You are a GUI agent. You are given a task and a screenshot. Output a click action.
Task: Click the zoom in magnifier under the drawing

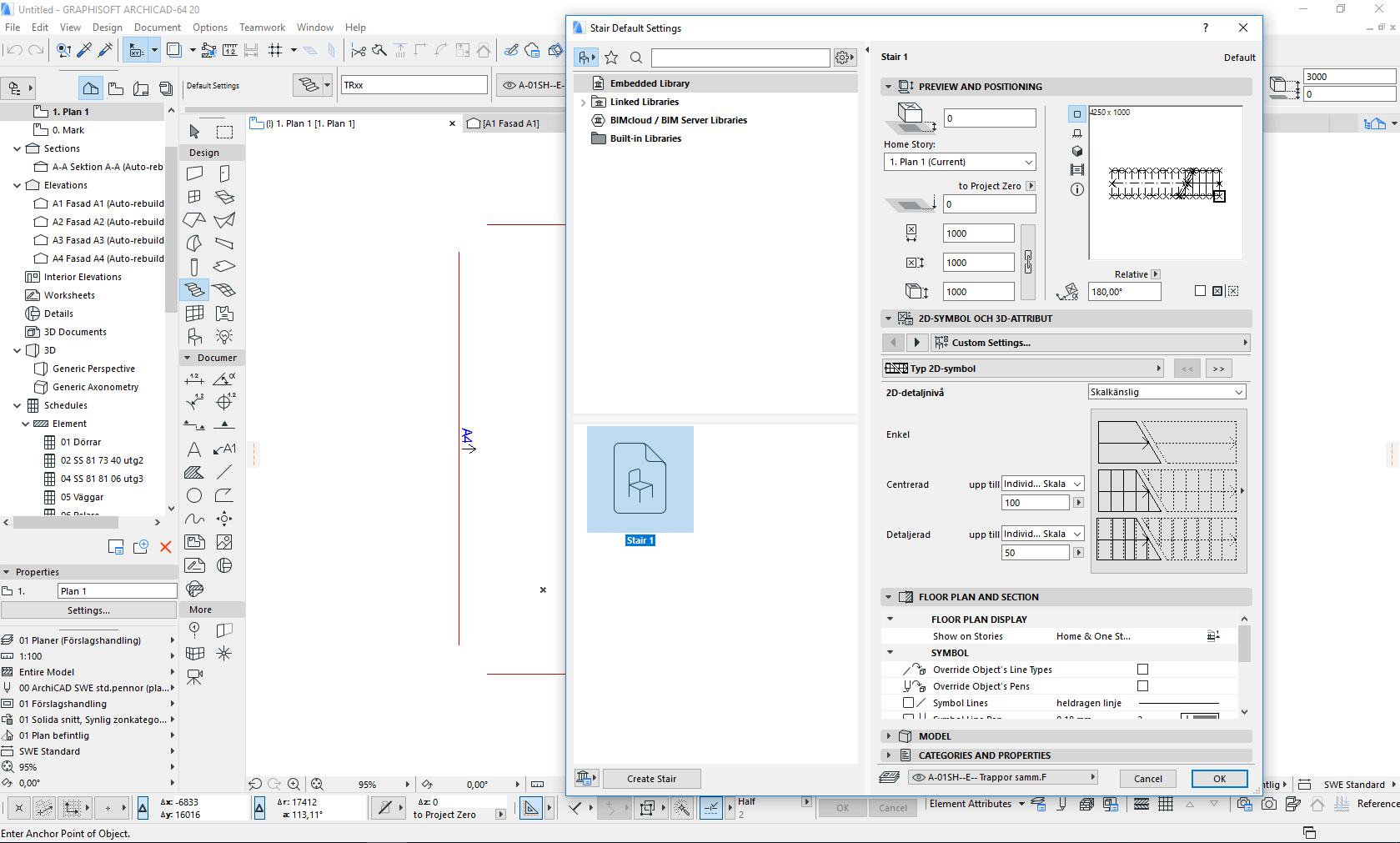pyautogui.click(x=294, y=784)
